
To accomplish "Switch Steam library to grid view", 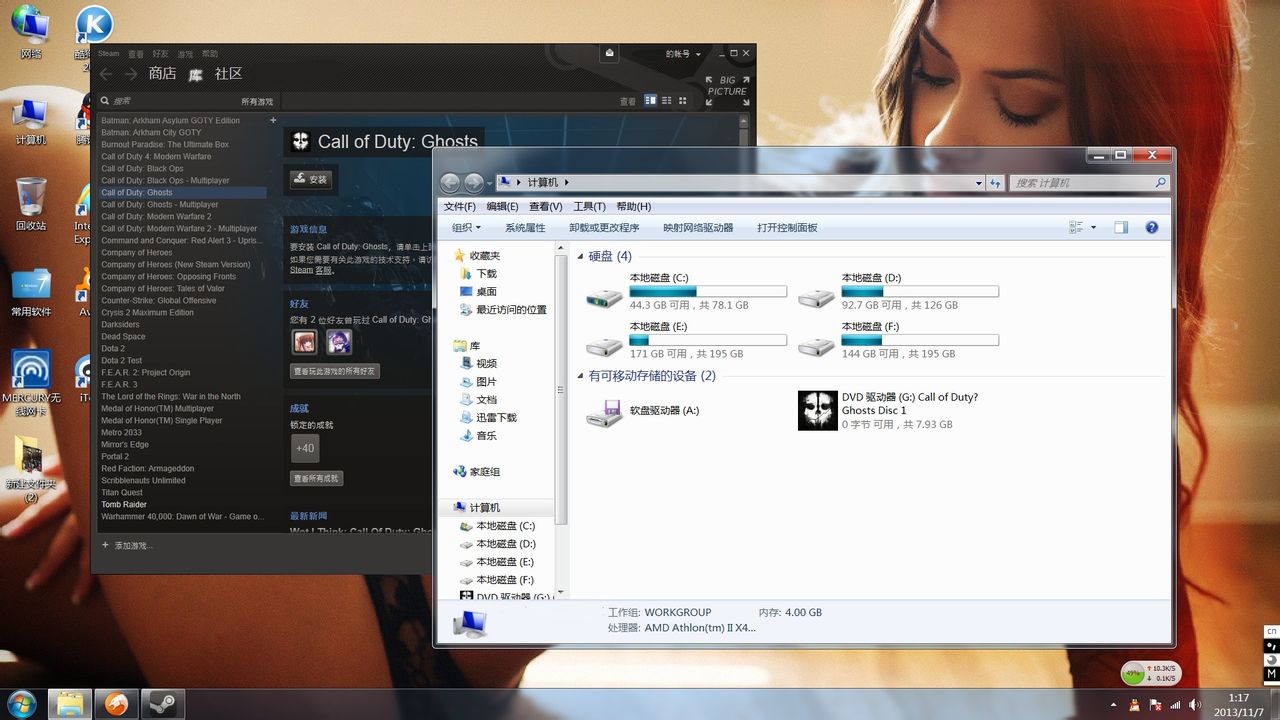I will click(683, 101).
